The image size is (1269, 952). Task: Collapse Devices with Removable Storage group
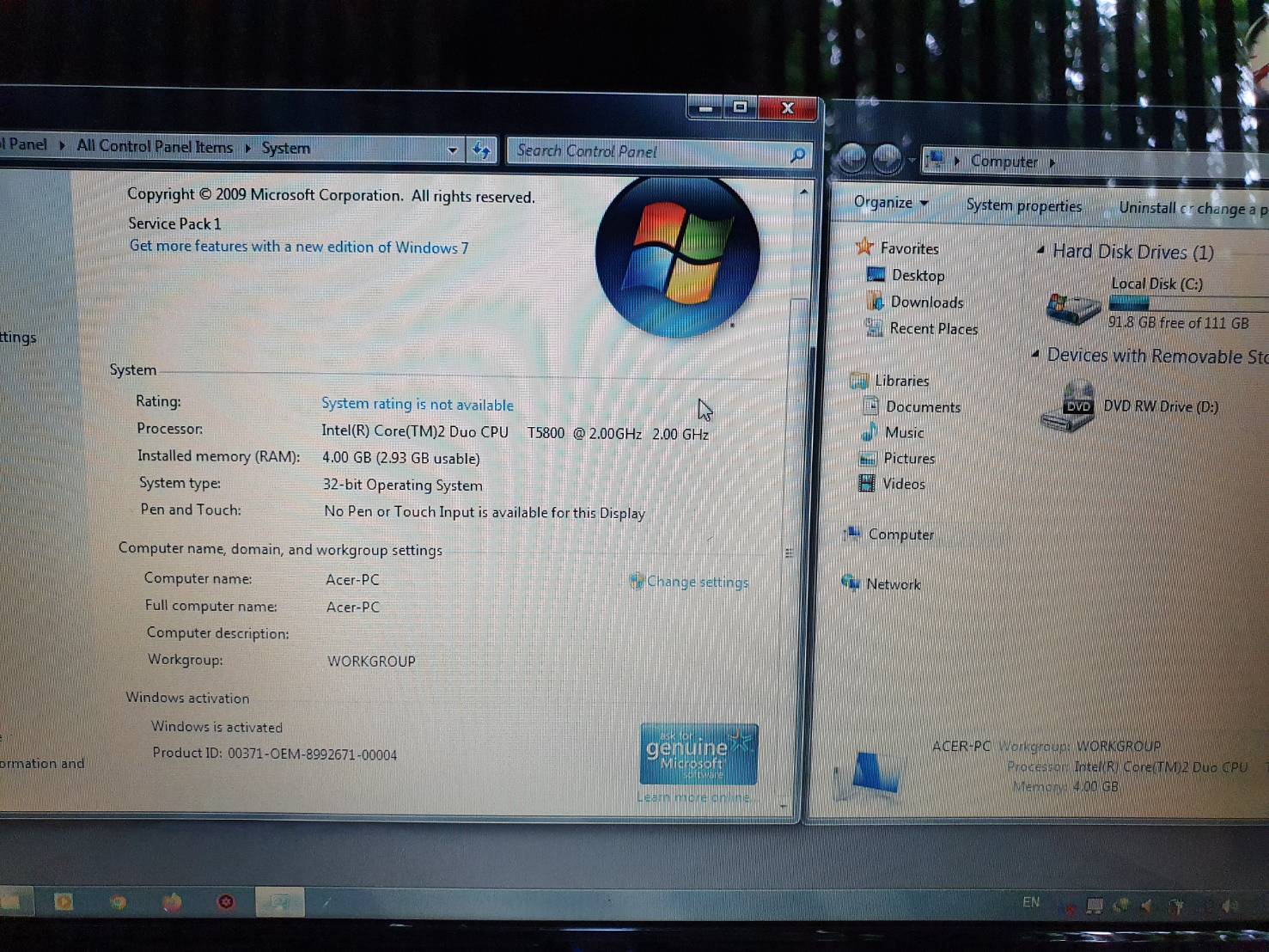(1035, 354)
